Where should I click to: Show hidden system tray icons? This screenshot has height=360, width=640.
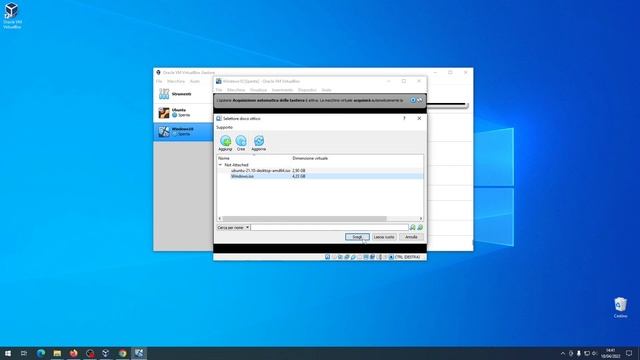563,353
